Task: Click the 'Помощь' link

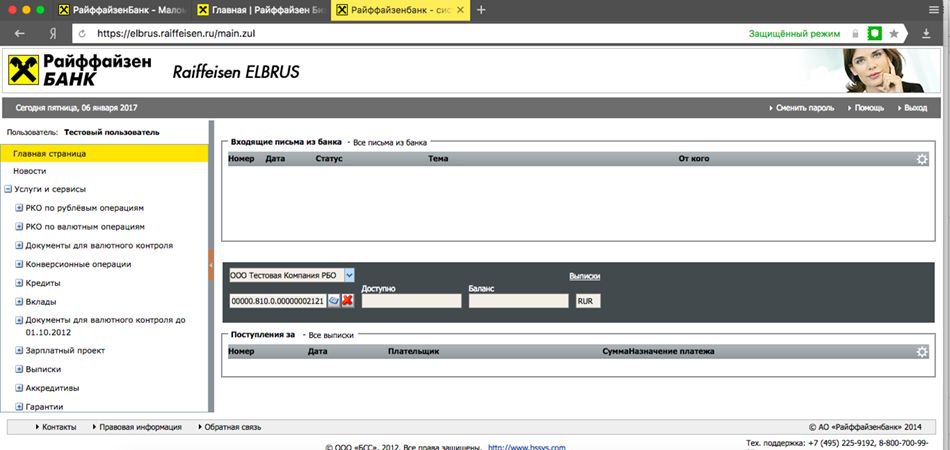Action: pyautogui.click(x=869, y=108)
